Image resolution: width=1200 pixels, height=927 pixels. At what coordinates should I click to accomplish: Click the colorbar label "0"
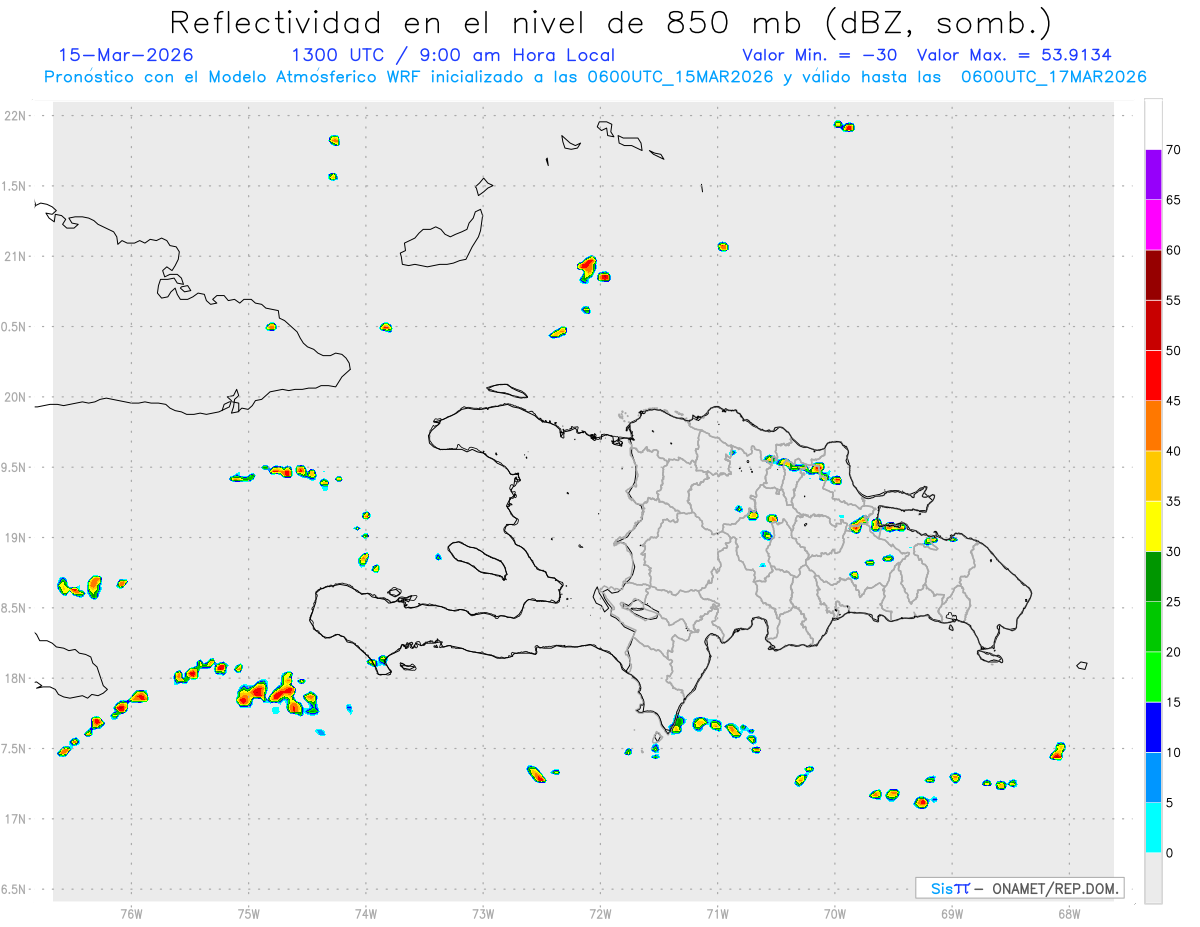(x=1170, y=853)
